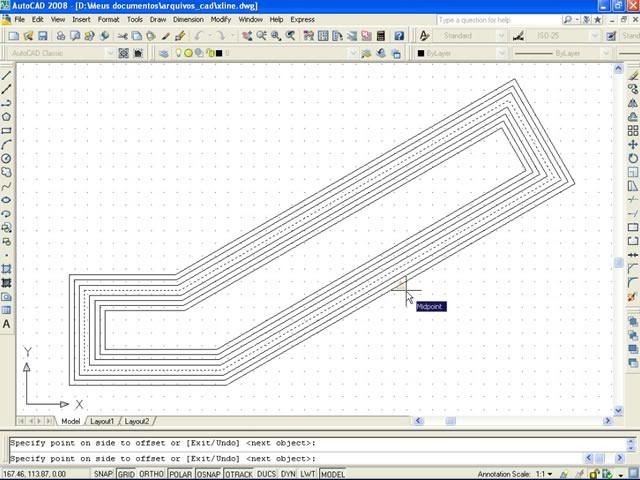
Task: Switch to the Layout2 tab
Action: click(x=137, y=421)
